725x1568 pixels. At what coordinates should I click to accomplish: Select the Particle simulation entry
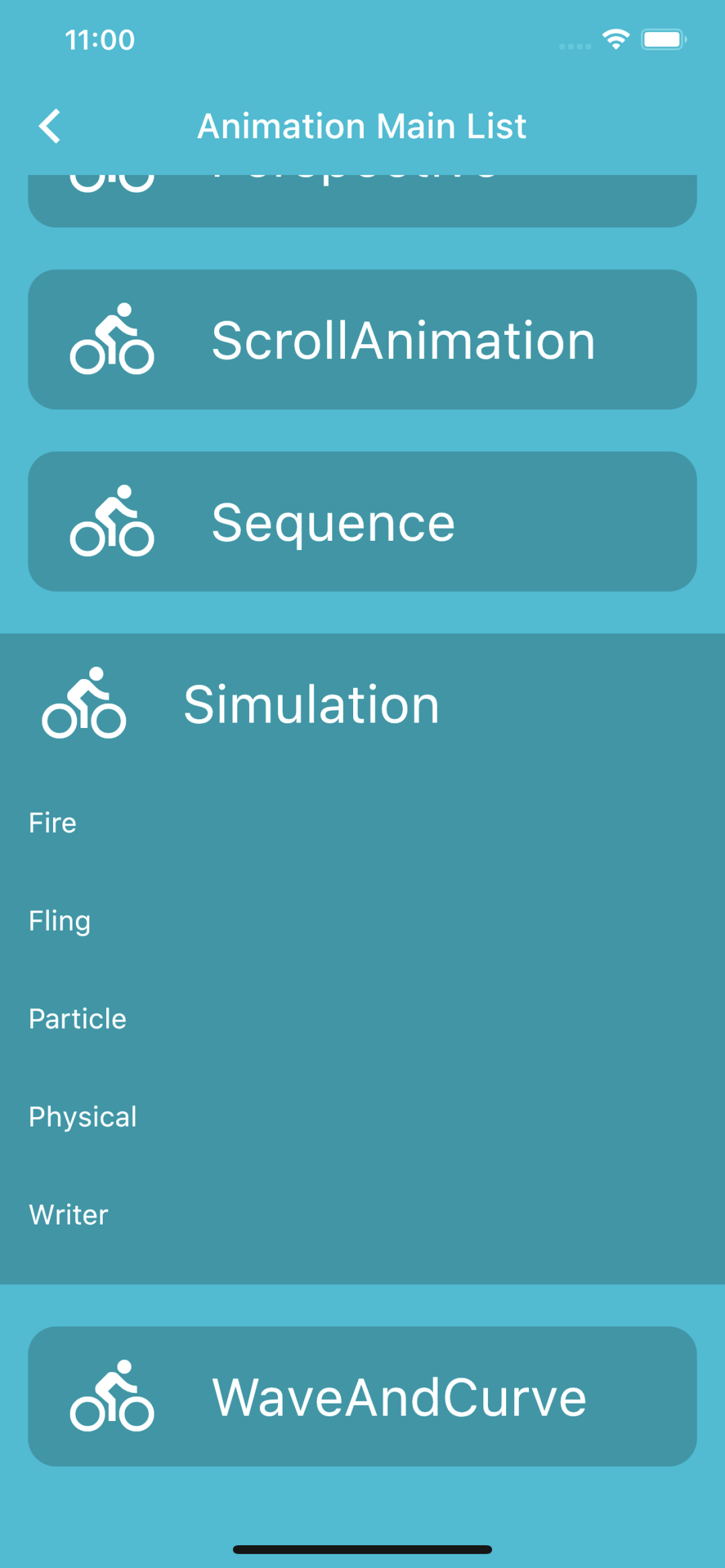(78, 1019)
